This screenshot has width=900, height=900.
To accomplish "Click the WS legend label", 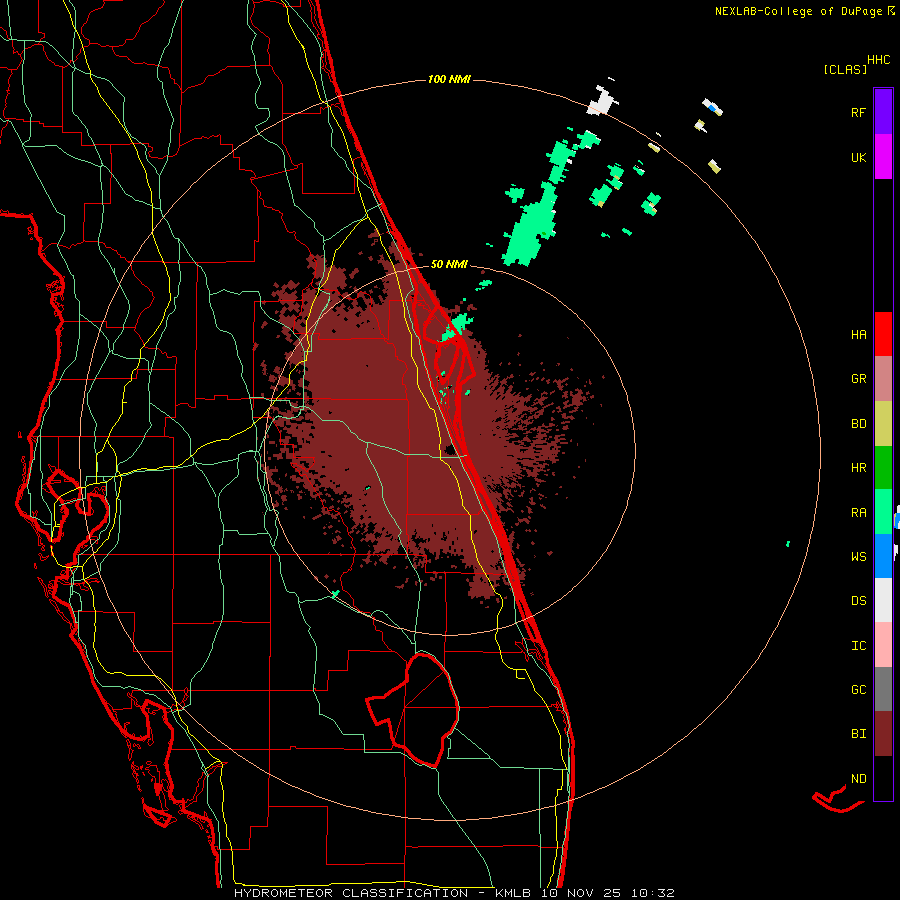I will coord(859,556).
